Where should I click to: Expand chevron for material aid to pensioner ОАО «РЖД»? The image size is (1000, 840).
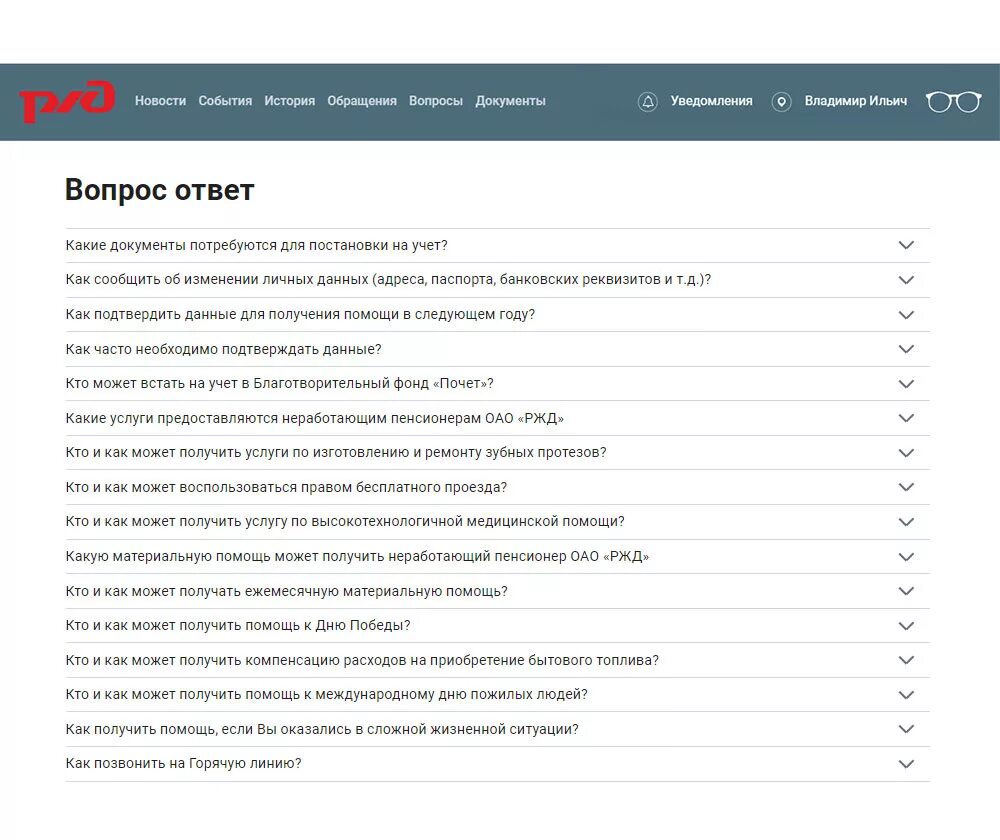[906, 557]
